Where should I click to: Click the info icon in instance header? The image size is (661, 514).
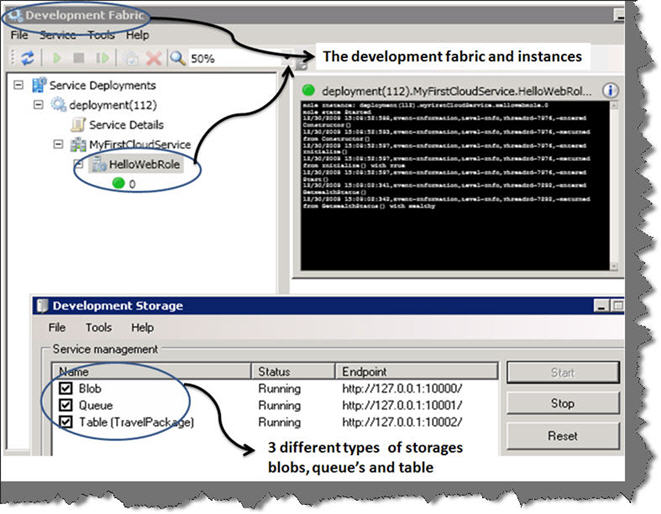point(610,90)
